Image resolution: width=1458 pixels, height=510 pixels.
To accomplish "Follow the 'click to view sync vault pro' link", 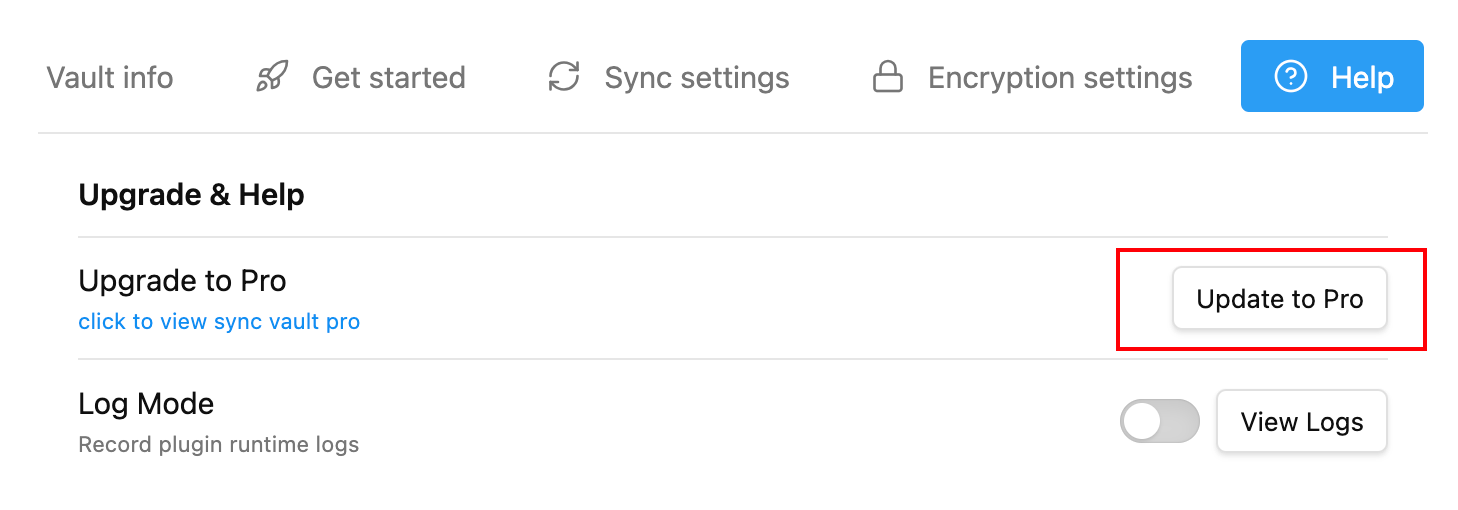I will coord(219,322).
